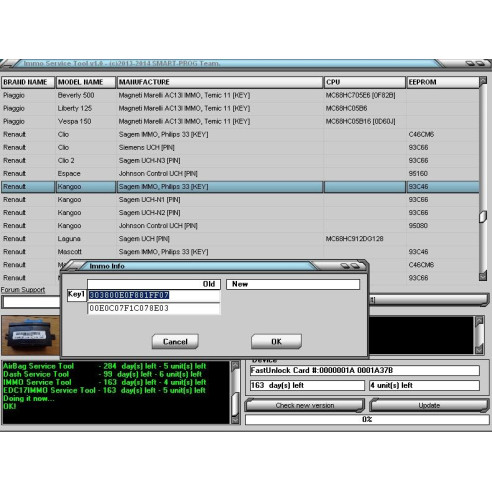Viewport: 492px width, 492px height.
Task: Click the table scroll up arrow
Action: [483, 81]
